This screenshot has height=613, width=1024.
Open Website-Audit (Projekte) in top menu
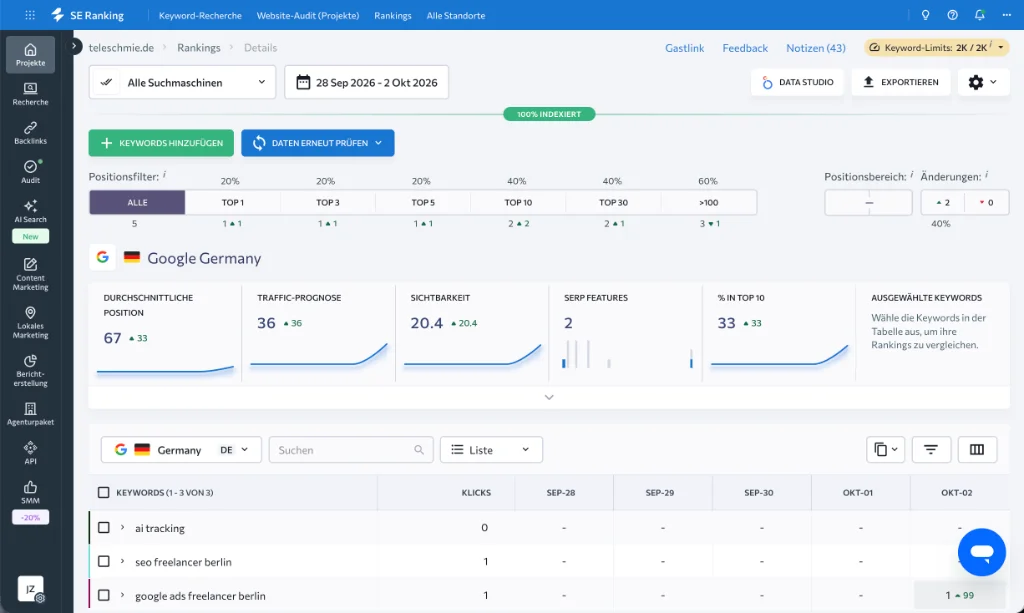(x=308, y=15)
